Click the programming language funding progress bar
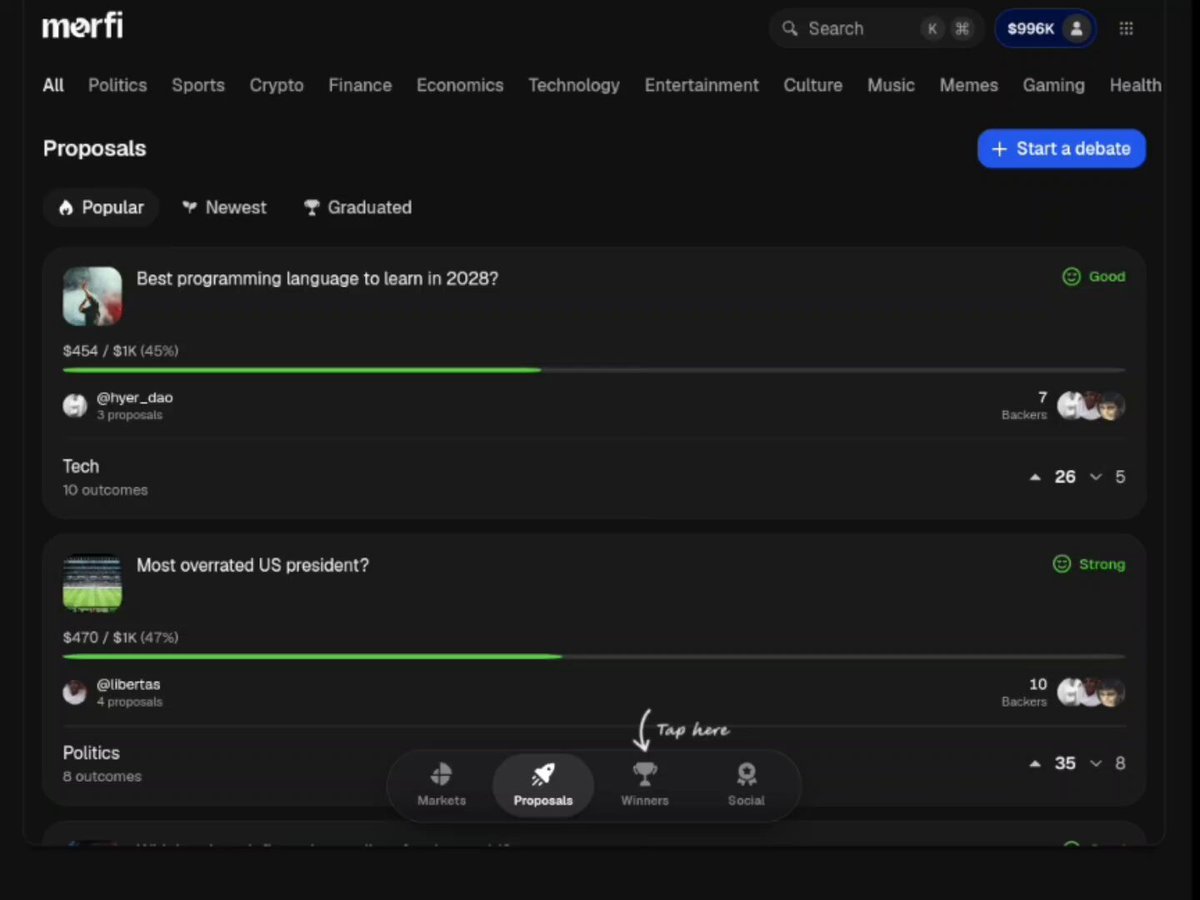 [x=594, y=370]
